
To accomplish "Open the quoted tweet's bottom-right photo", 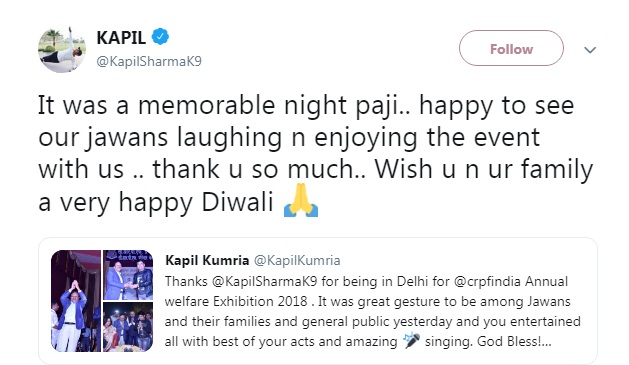I will point(128,327).
